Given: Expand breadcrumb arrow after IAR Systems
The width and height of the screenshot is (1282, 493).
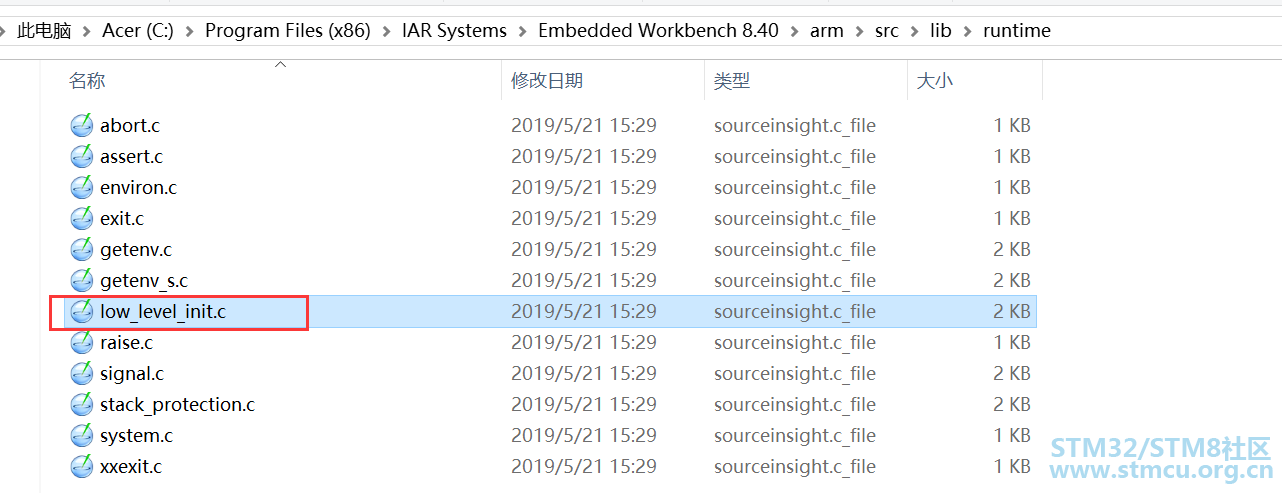Looking at the screenshot, I should [523, 31].
